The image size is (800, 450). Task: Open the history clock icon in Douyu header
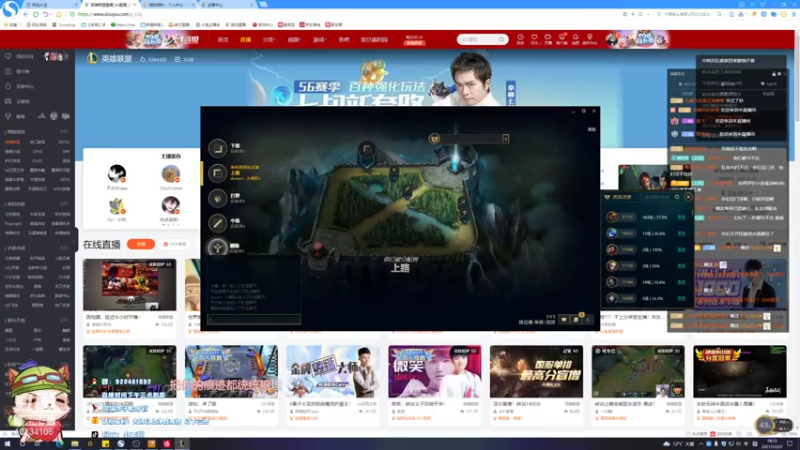520,39
